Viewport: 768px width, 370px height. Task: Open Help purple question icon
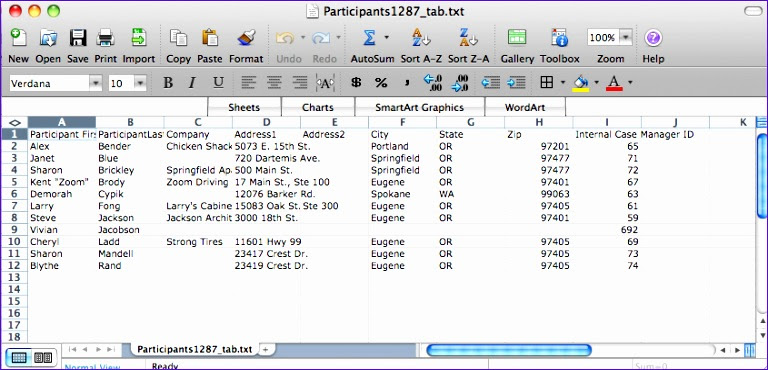click(x=653, y=38)
